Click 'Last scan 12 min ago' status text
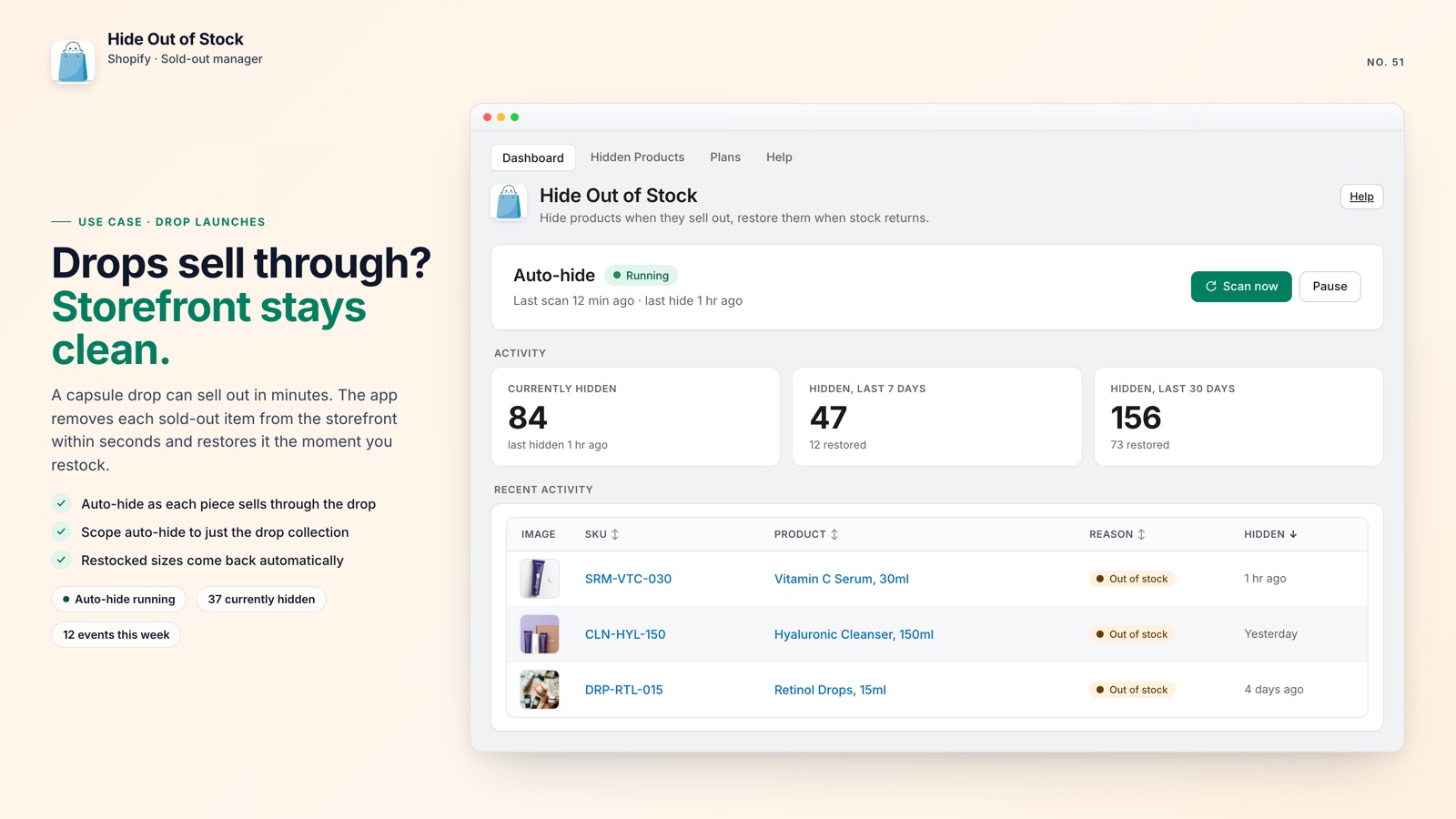The height and width of the screenshot is (819, 1456). coord(573,300)
